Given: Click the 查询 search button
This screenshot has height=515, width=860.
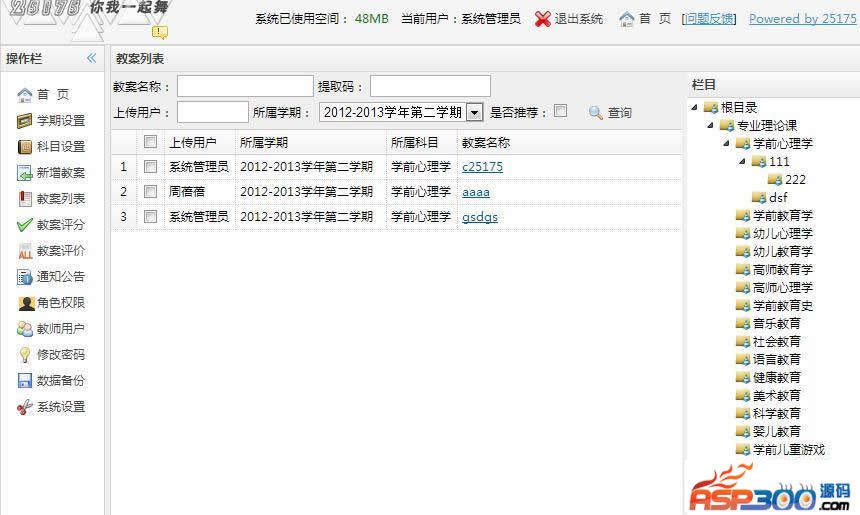Looking at the screenshot, I should pyautogui.click(x=620, y=113).
